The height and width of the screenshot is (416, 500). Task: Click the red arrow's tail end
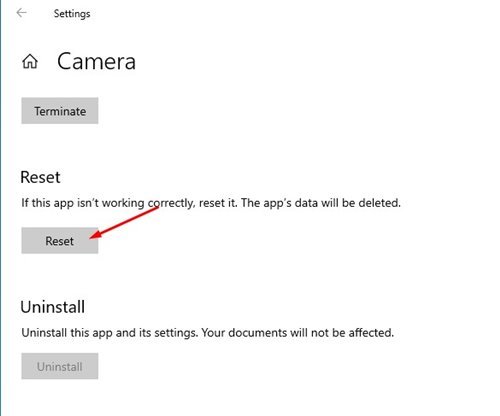(156, 209)
